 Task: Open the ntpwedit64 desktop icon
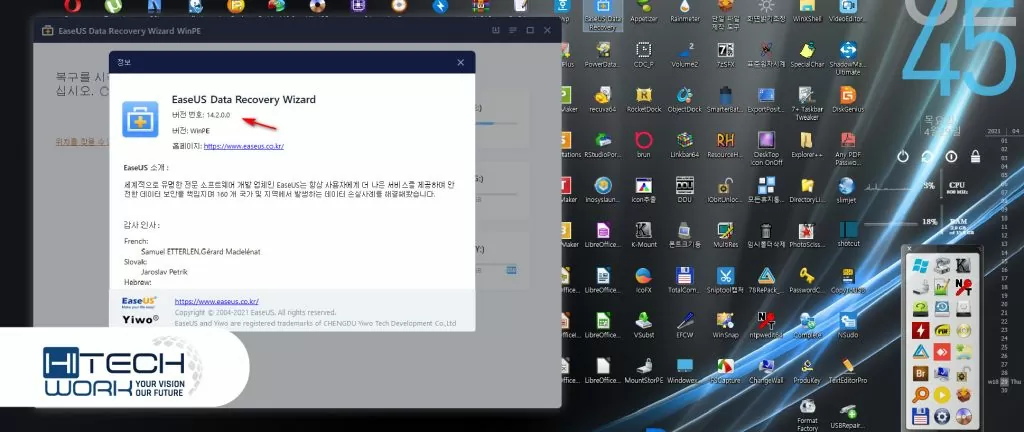766,325
